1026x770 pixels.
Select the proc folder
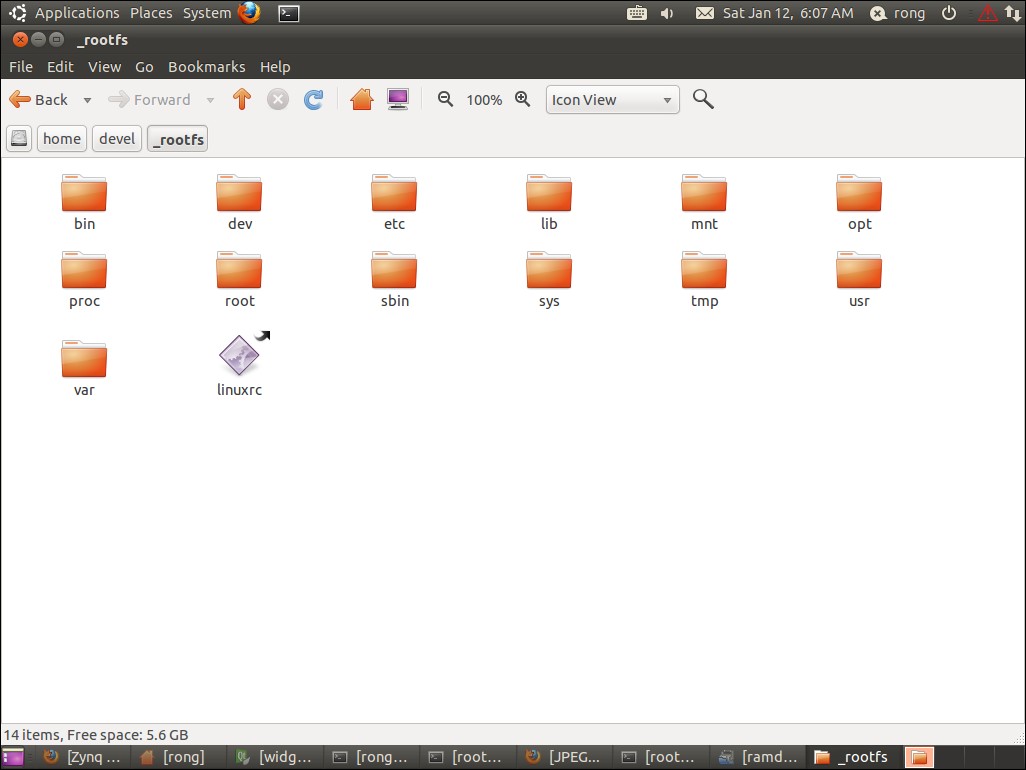coord(84,279)
